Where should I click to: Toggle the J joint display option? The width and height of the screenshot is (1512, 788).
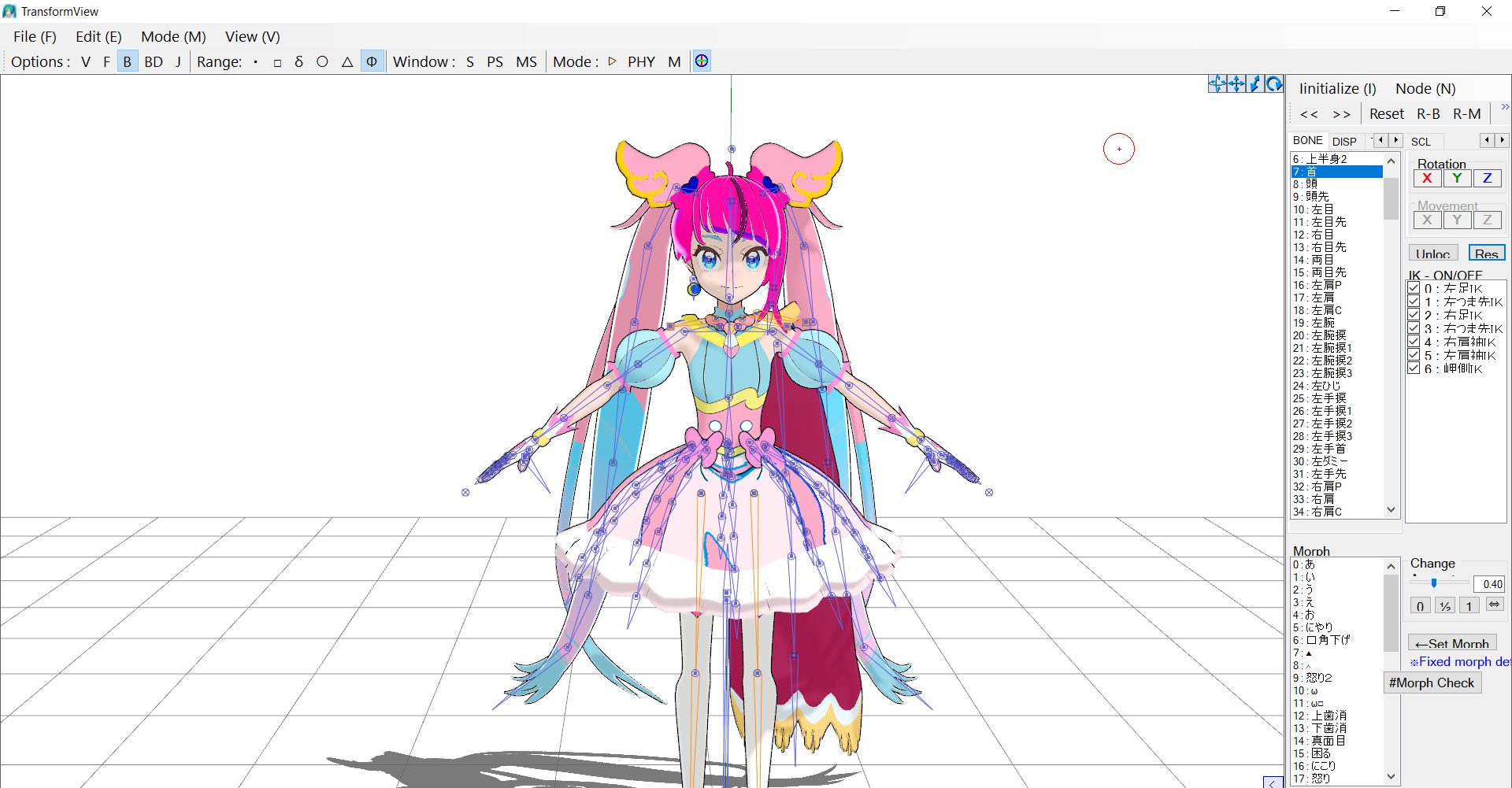[x=178, y=61]
